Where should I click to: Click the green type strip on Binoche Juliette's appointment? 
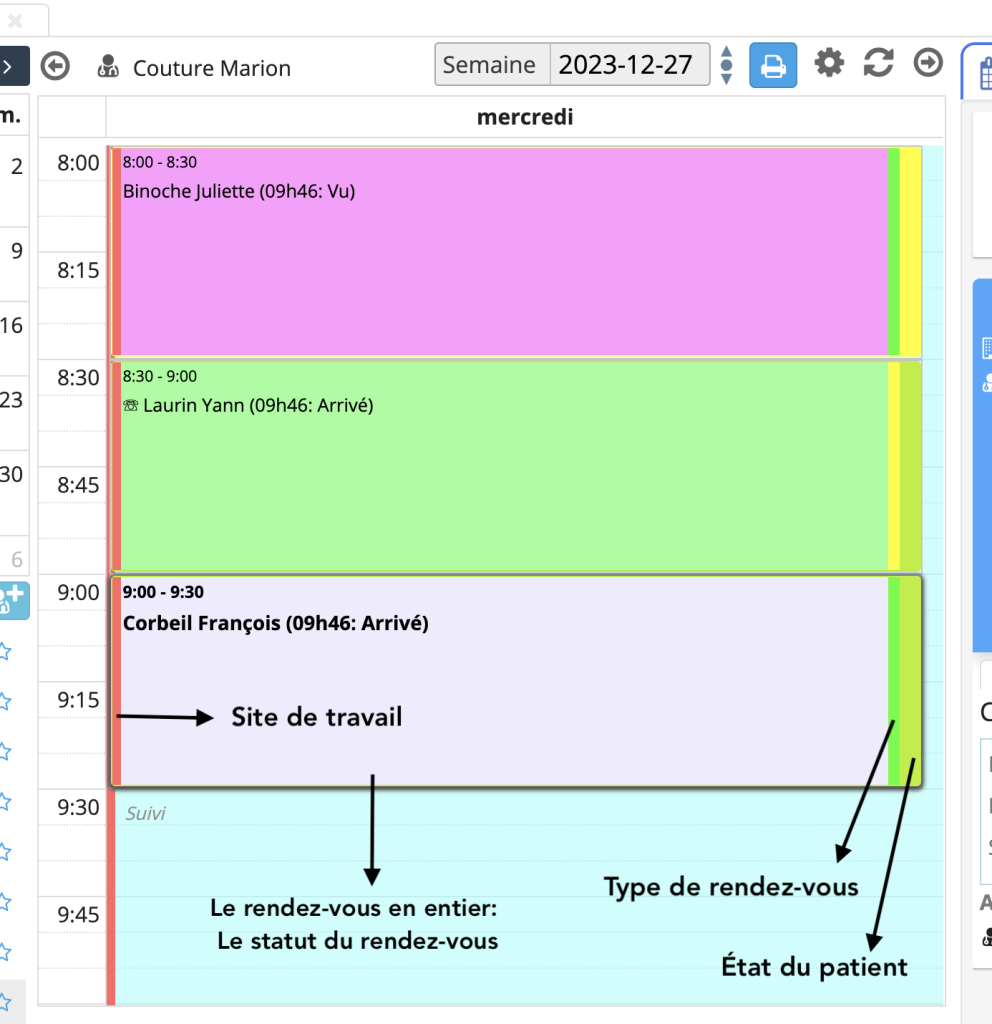(894, 252)
